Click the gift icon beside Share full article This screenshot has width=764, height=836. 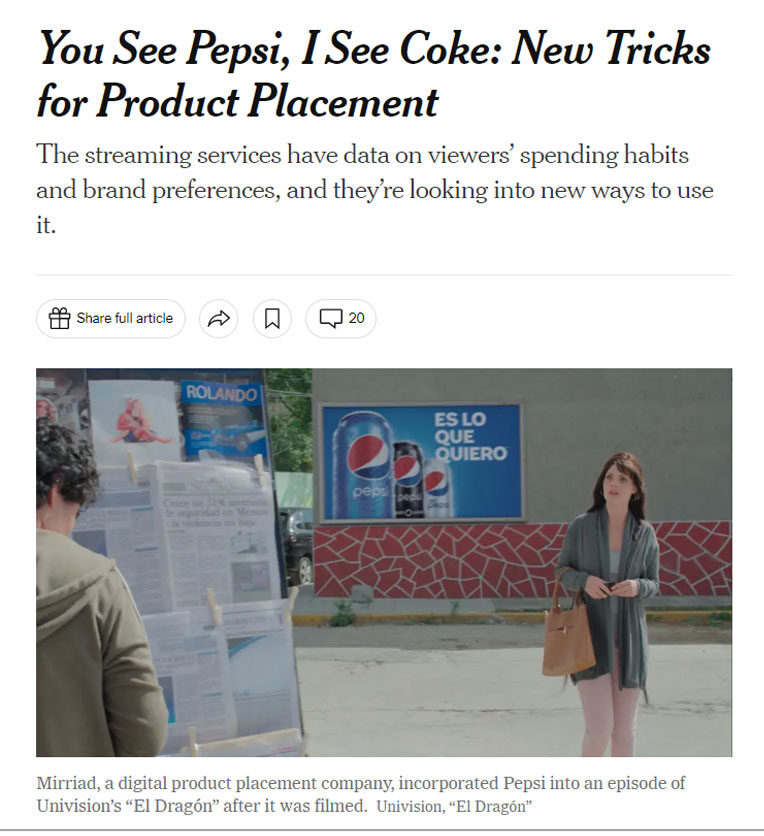coord(59,318)
